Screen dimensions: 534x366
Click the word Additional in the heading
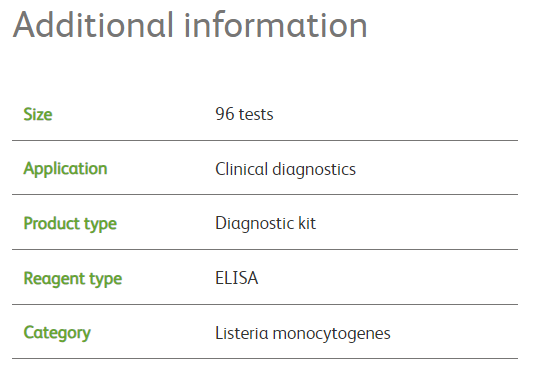tap(93, 25)
